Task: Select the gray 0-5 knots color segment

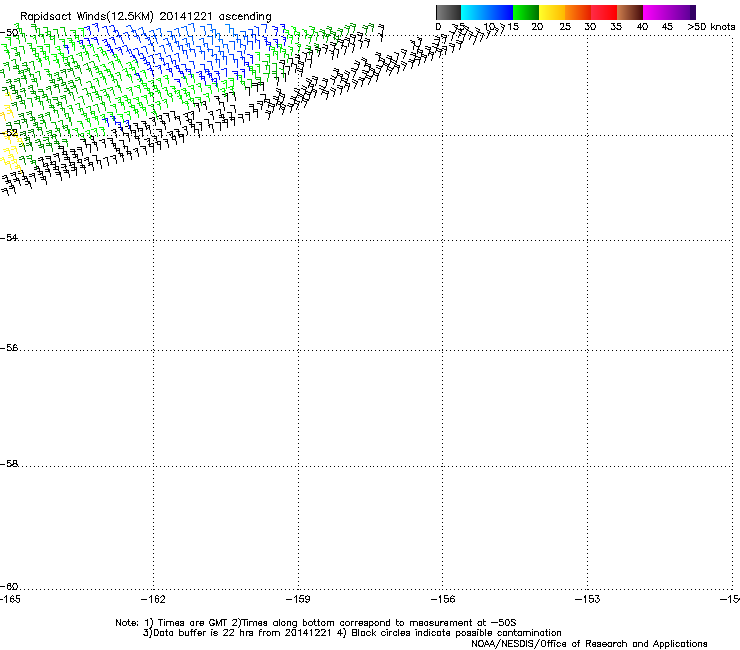Action: click(448, 12)
